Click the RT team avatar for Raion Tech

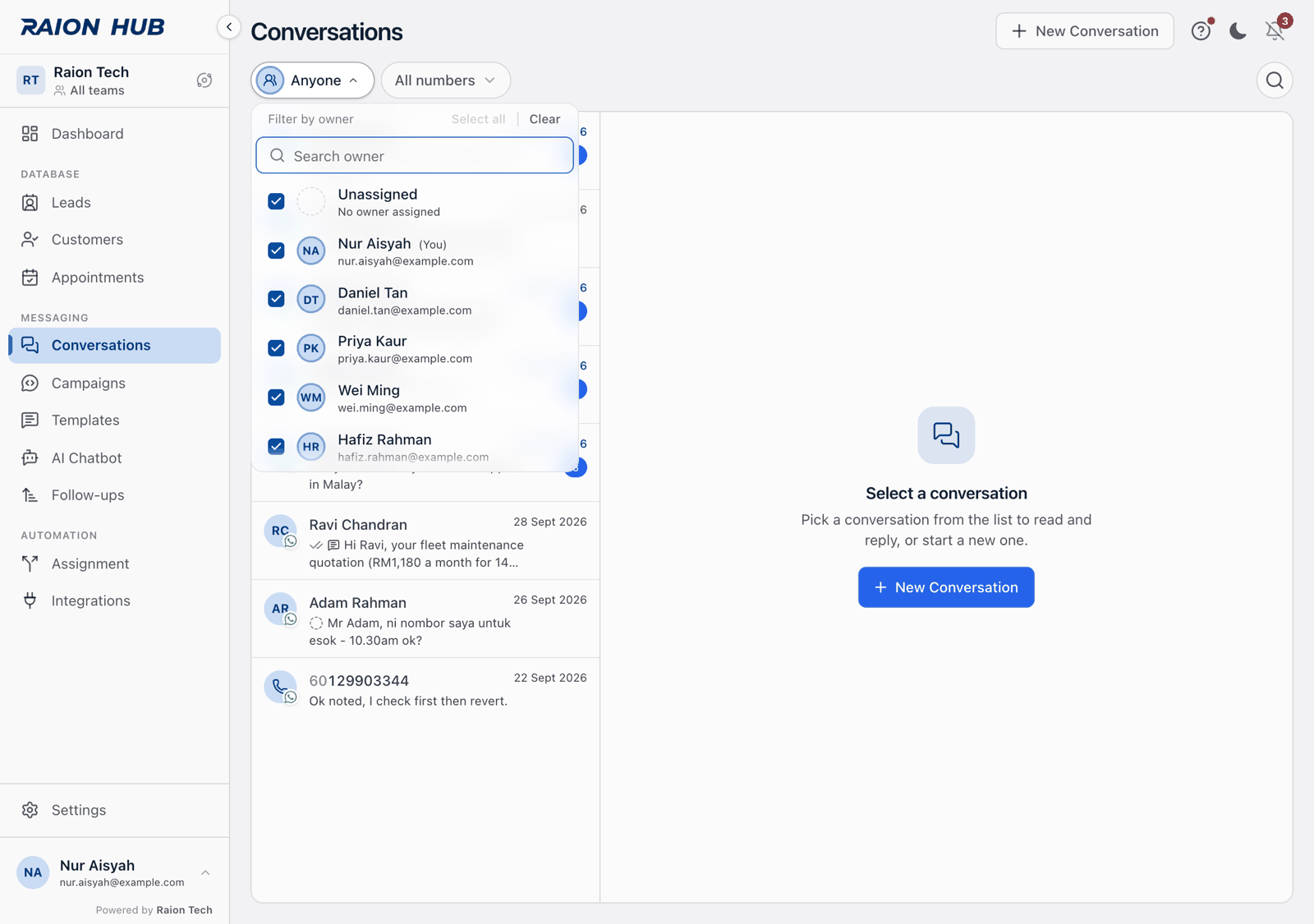(30, 80)
